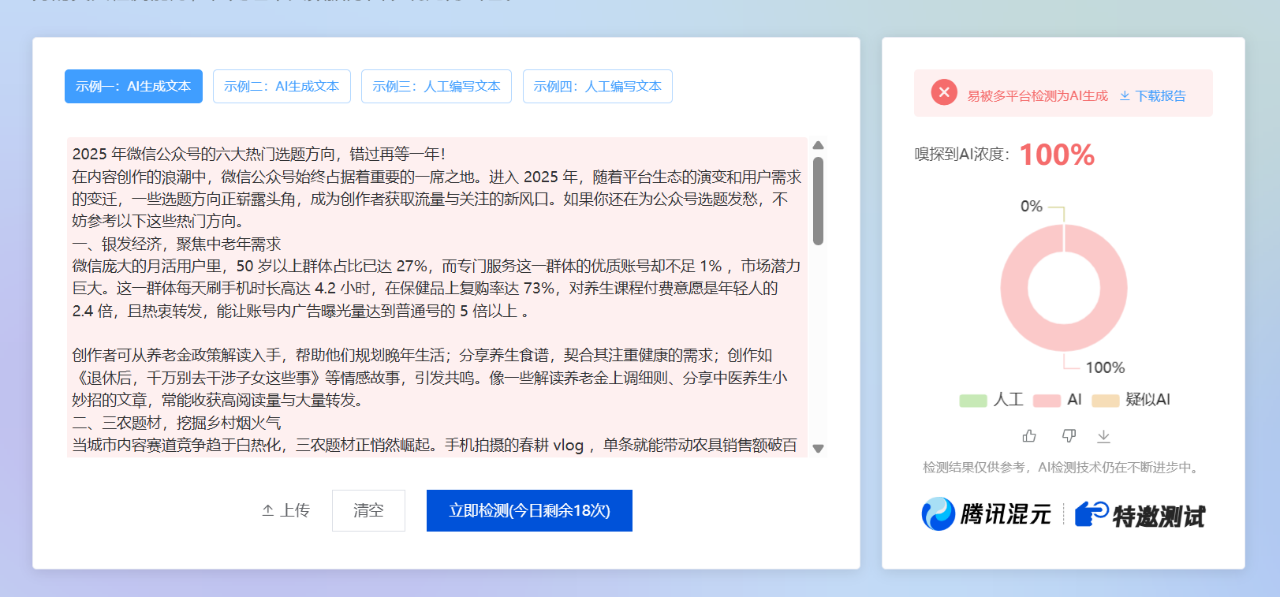This screenshot has height=597, width=1280.
Task: Click the 特邀测试 badge icon
Action: tap(1141, 514)
